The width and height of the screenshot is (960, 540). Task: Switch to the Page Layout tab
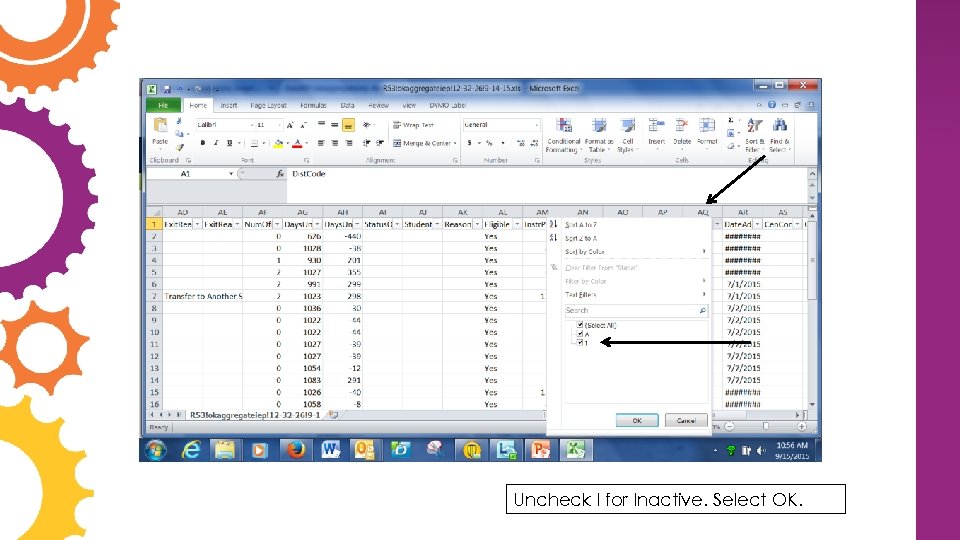tap(268, 105)
